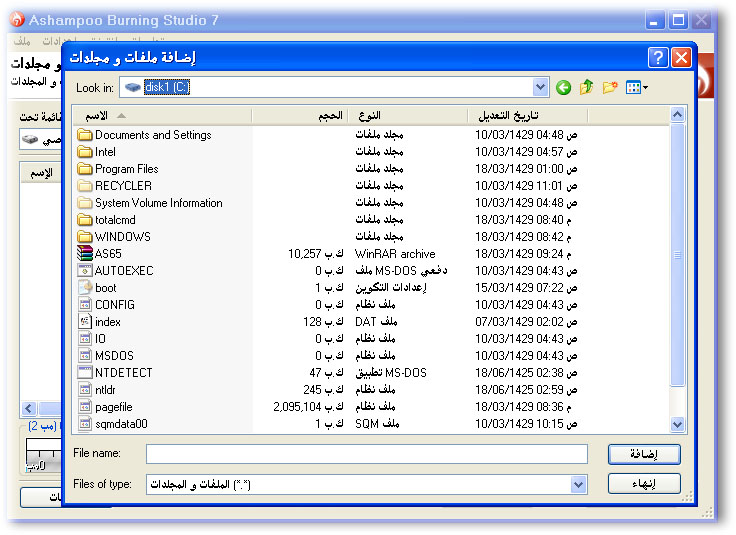
Task: Select the totalcmd folder icon
Action: 84,220
